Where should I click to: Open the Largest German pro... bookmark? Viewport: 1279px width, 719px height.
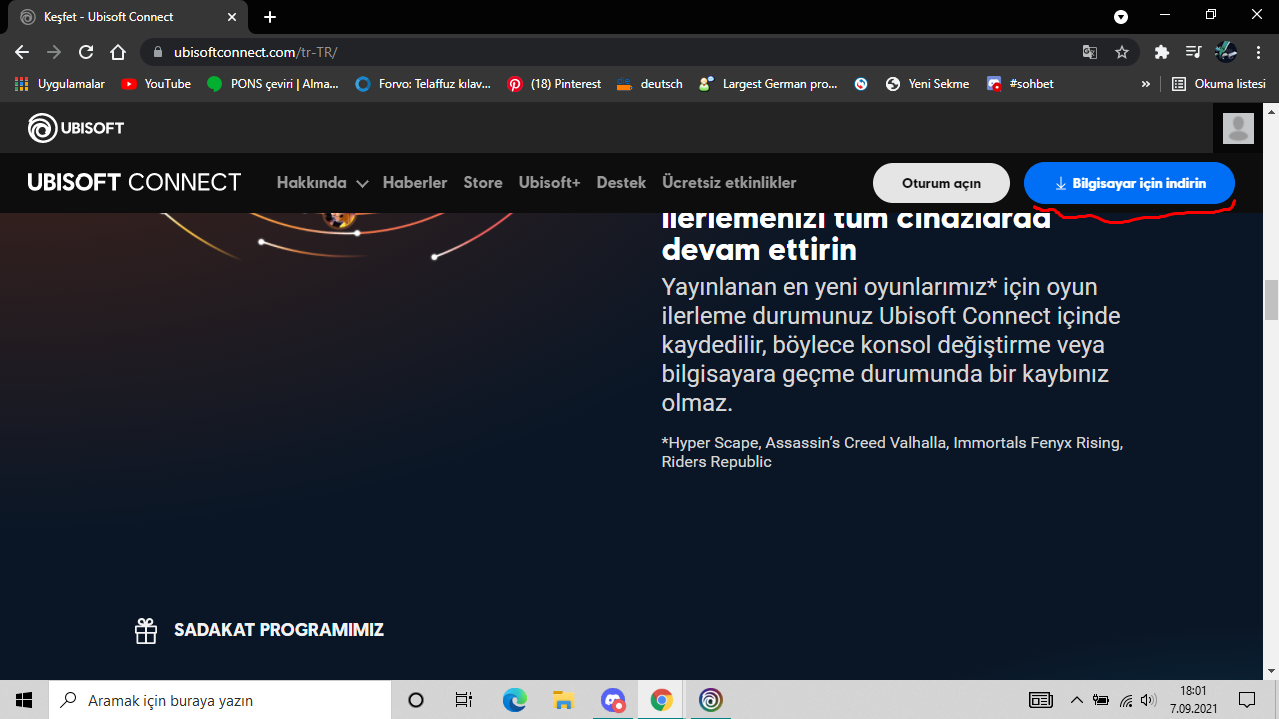coord(768,84)
